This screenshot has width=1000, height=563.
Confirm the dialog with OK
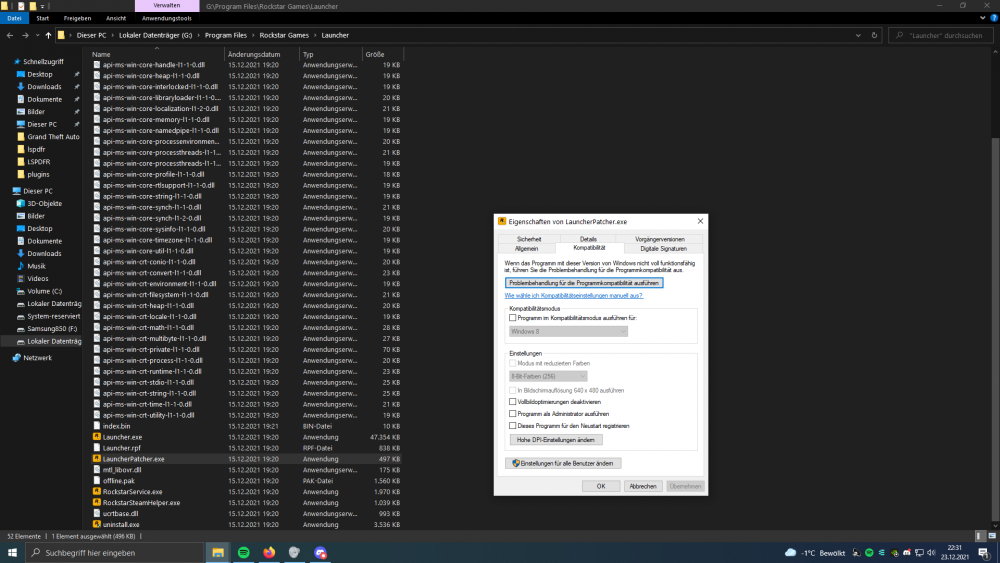coord(601,486)
